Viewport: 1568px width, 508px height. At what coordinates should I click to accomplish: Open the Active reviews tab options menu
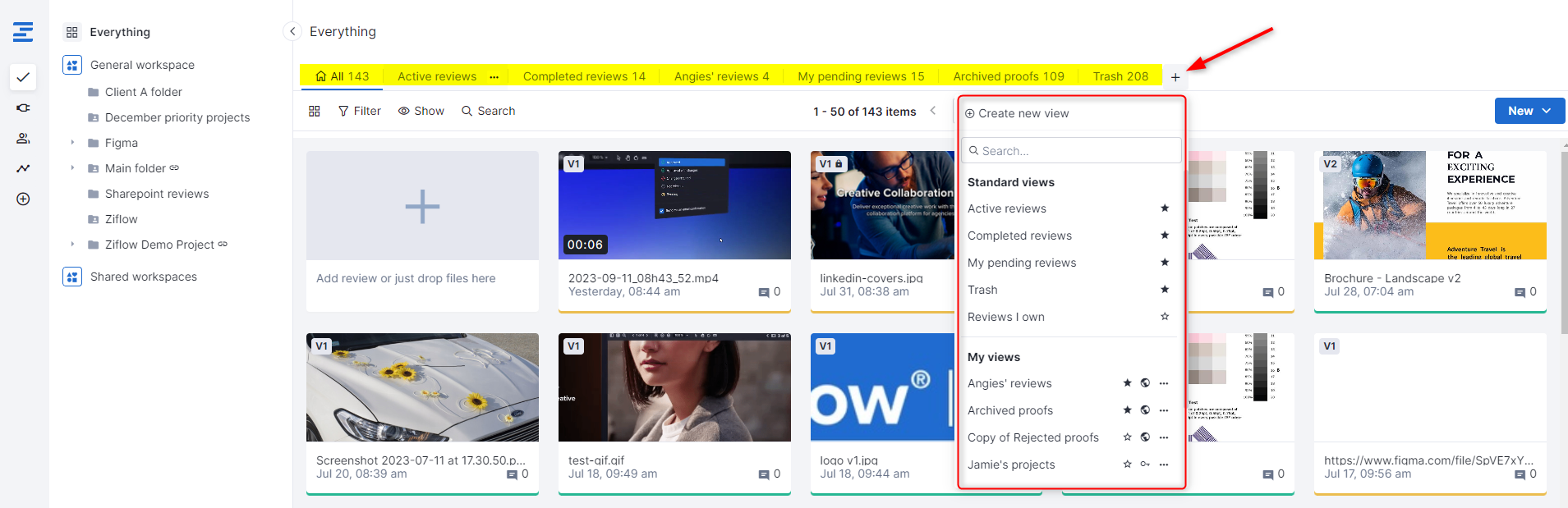[x=494, y=77]
